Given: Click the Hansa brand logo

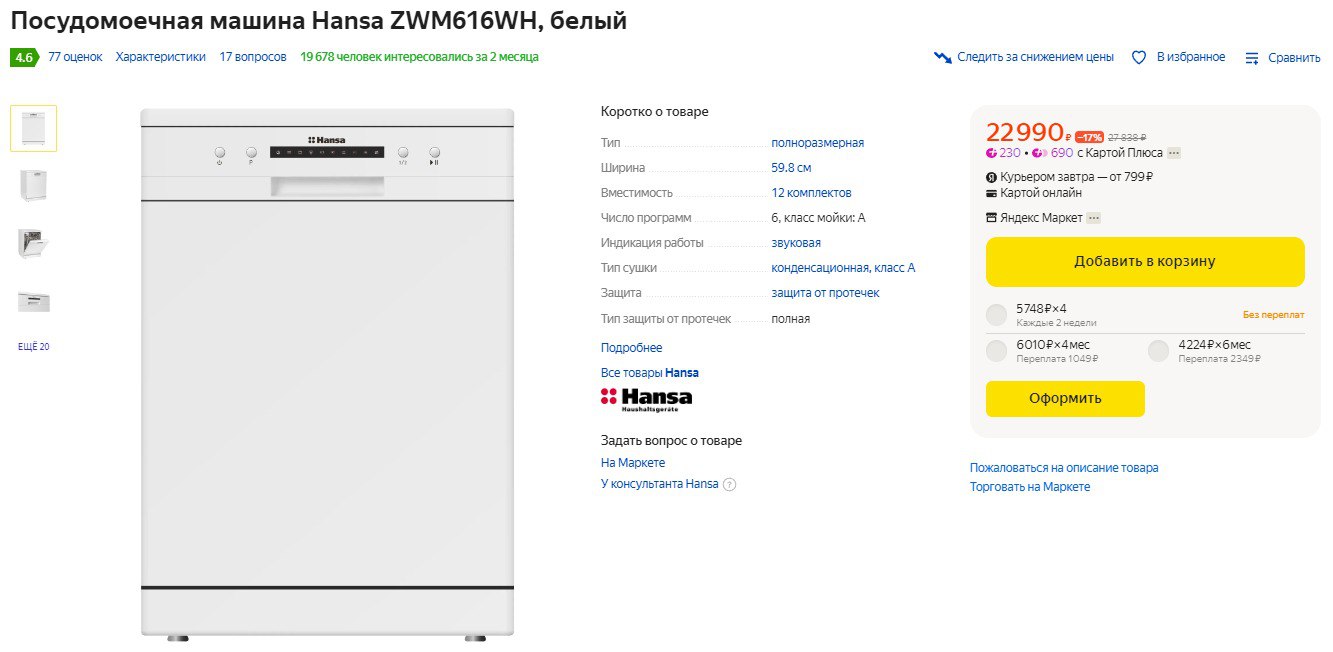Looking at the screenshot, I should (646, 399).
